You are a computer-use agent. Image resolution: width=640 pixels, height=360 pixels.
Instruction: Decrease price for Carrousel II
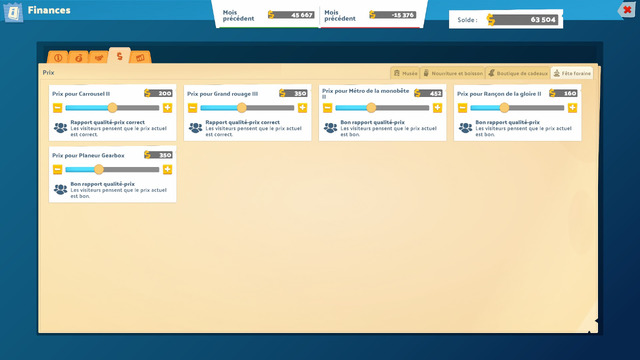pyautogui.click(x=58, y=108)
